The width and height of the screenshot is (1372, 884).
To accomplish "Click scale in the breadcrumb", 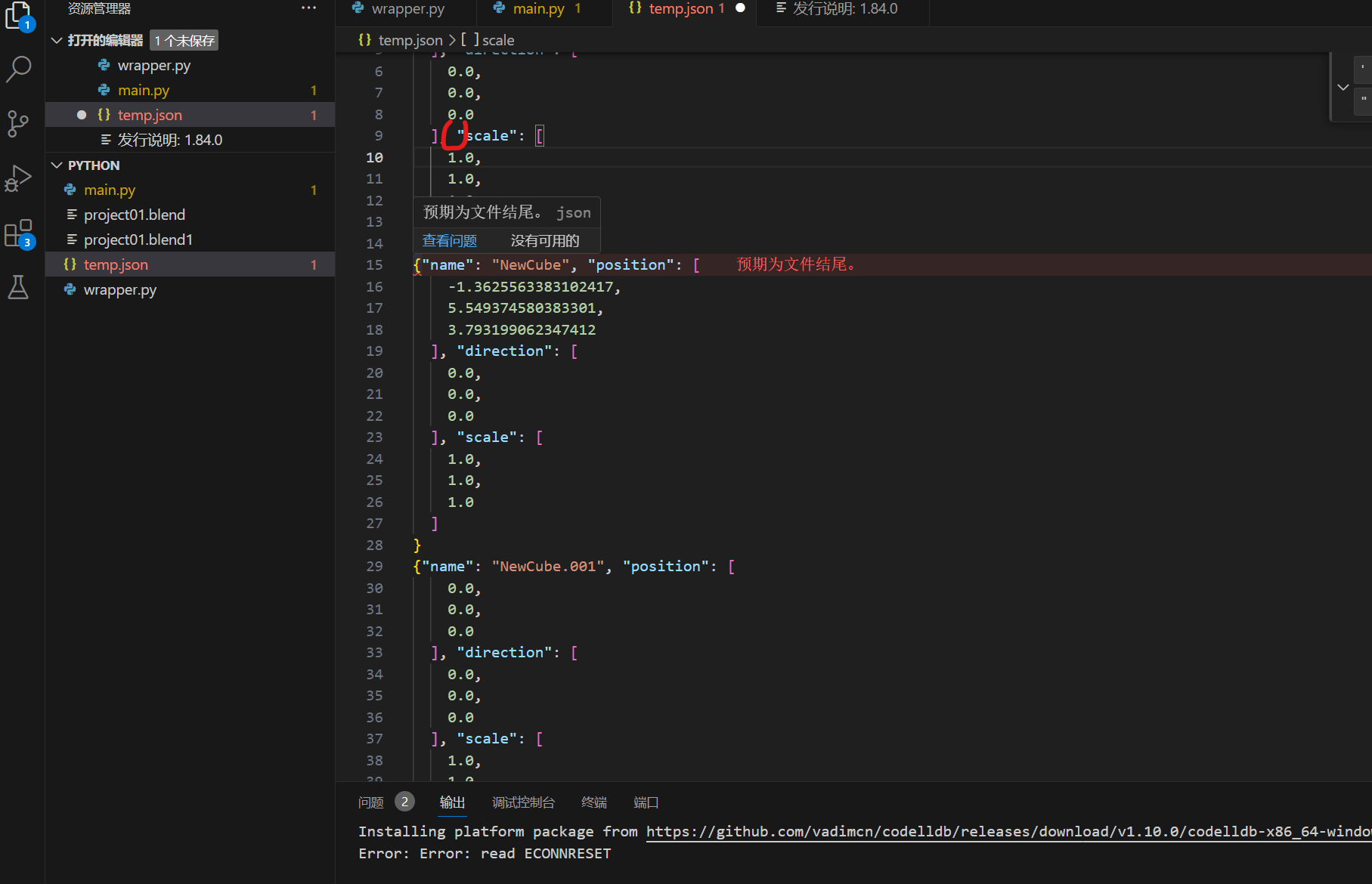I will [498, 40].
